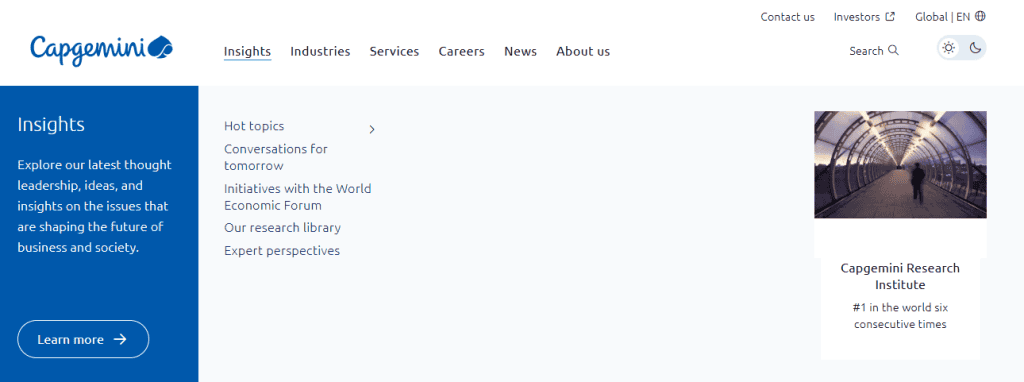Open the News menu
This screenshot has height=382, width=1024.
coord(520,51)
